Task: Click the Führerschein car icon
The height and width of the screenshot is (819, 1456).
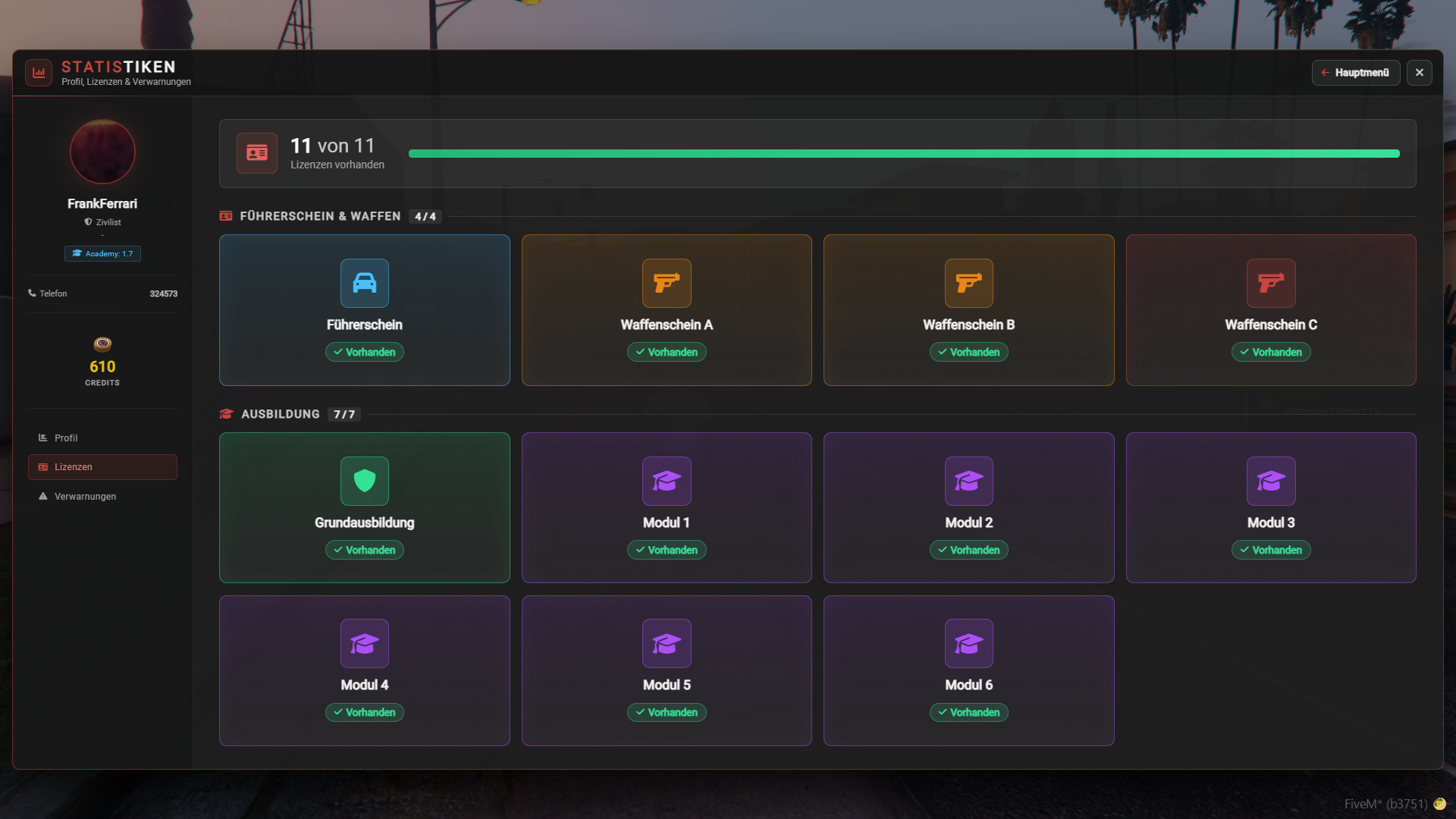Action: point(365,283)
